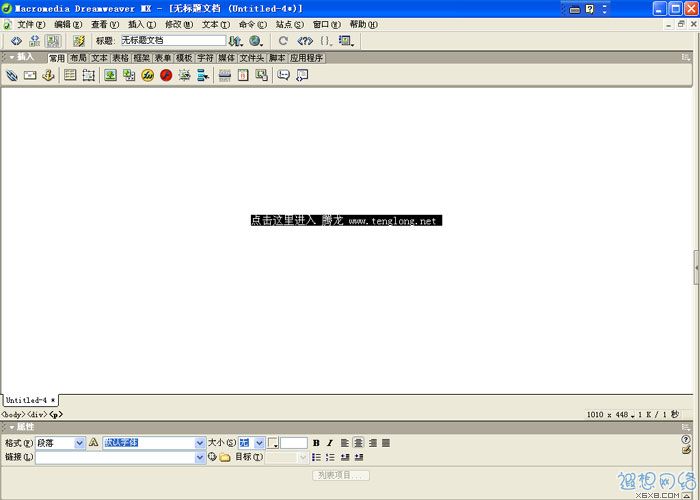This screenshot has width=700, height=500.
Task: Expand the side panel group handle
Action: [696, 268]
